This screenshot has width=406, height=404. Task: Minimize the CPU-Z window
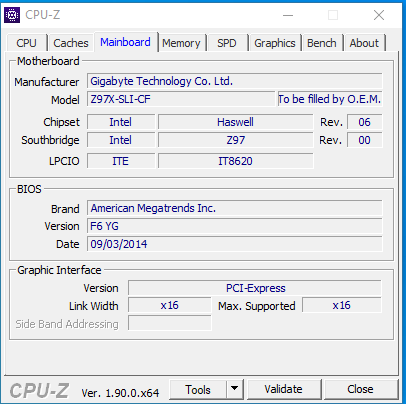coord(288,15)
